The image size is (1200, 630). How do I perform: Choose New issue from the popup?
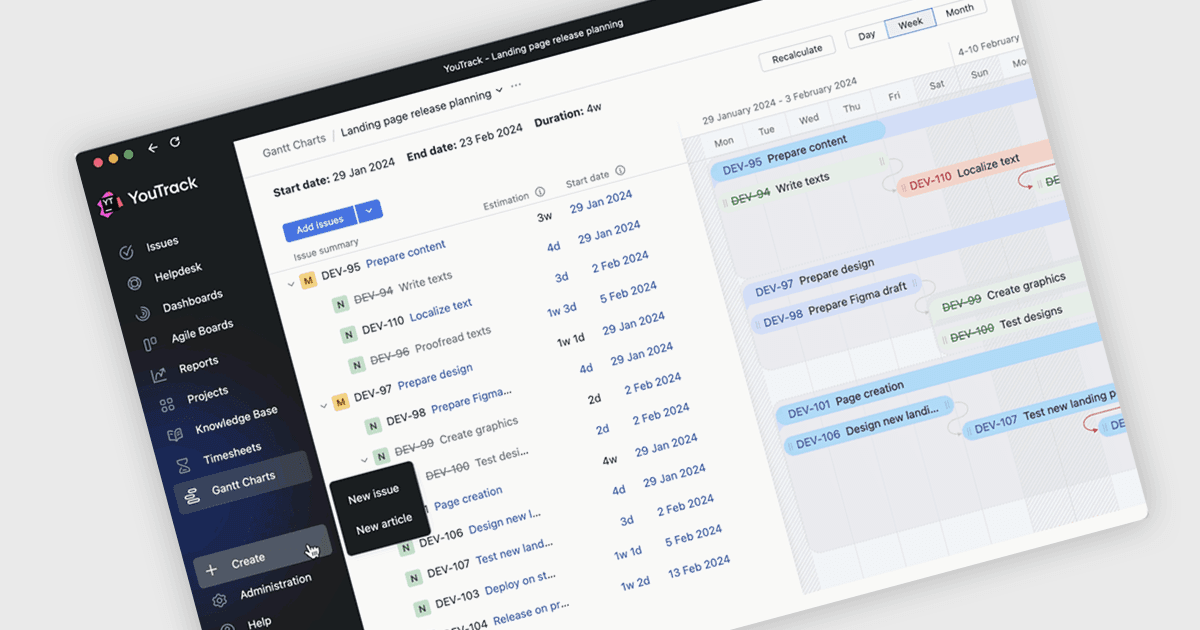[373, 495]
